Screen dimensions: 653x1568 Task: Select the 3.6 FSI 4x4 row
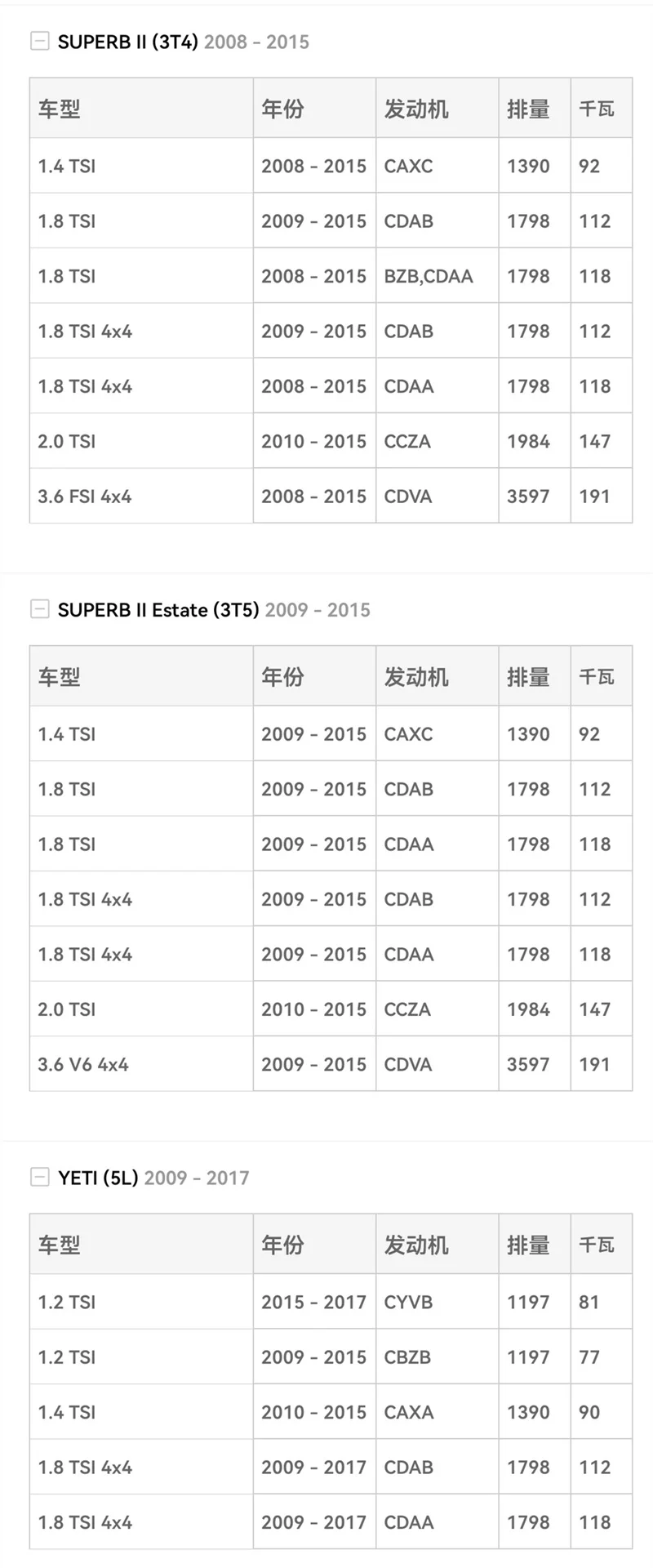331,496
